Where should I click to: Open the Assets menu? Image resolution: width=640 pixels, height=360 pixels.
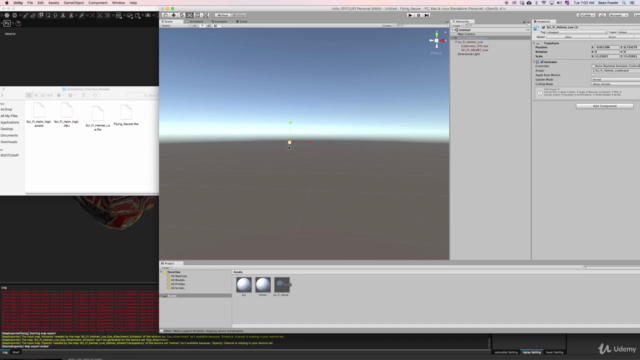(x=53, y=3)
